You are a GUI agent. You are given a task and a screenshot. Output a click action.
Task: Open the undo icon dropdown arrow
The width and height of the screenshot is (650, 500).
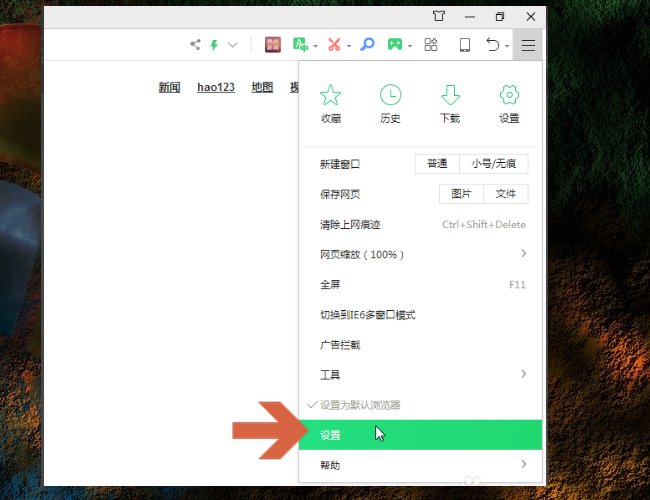tap(507, 46)
